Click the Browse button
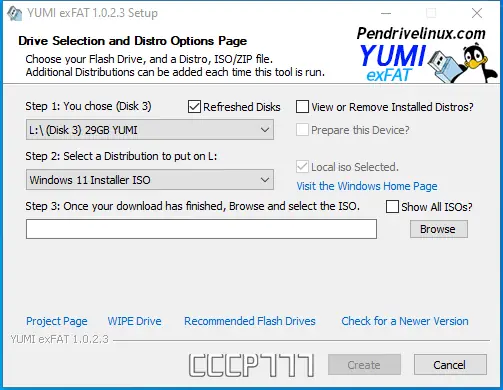Viewport: 503px width, 390px height. [439, 229]
